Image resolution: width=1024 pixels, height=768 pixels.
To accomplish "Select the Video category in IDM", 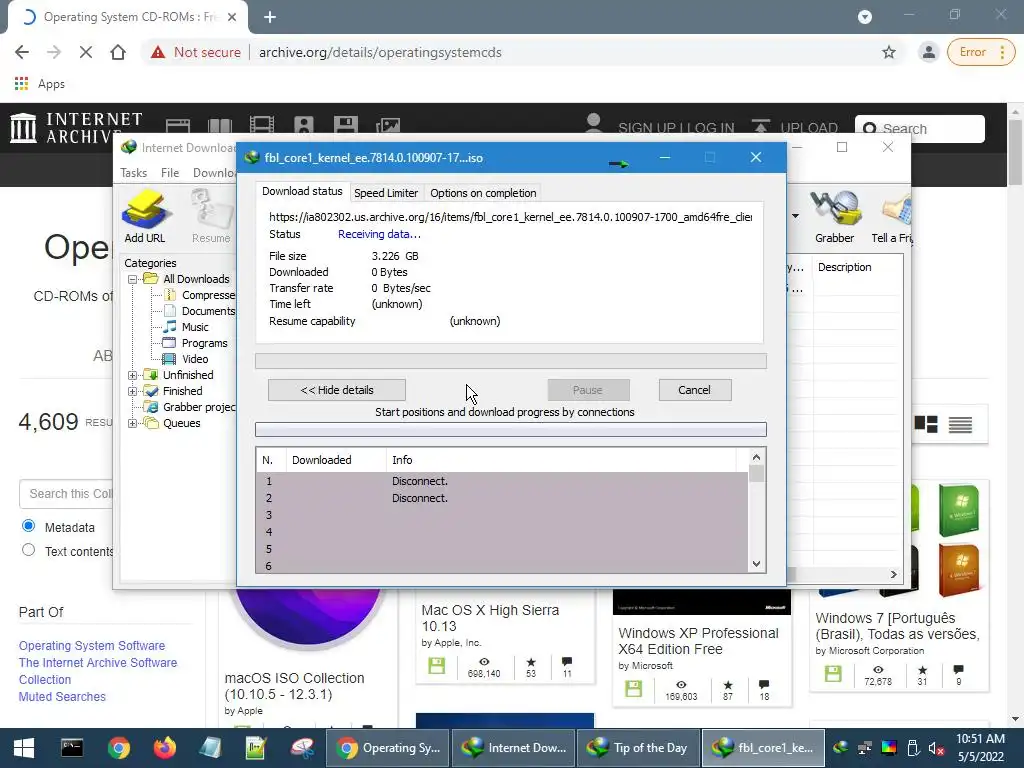I will [195, 359].
